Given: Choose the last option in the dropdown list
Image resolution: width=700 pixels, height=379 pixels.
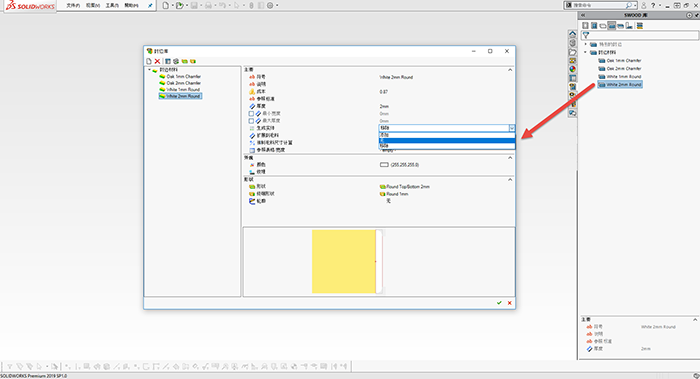Looking at the screenshot, I should pyautogui.click(x=447, y=146).
